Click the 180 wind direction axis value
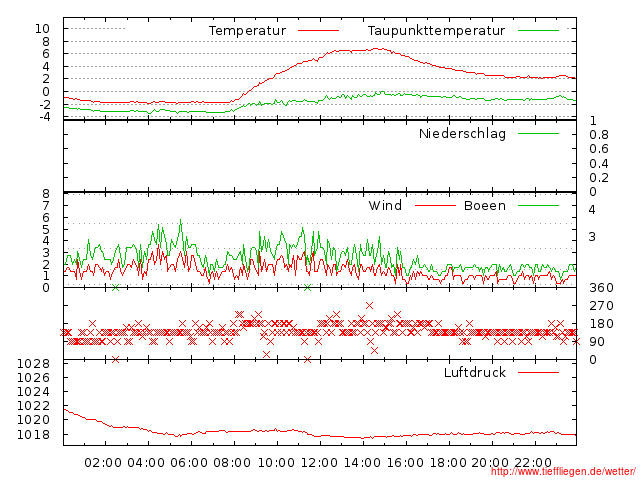This screenshot has height=480, width=640. tap(601, 324)
